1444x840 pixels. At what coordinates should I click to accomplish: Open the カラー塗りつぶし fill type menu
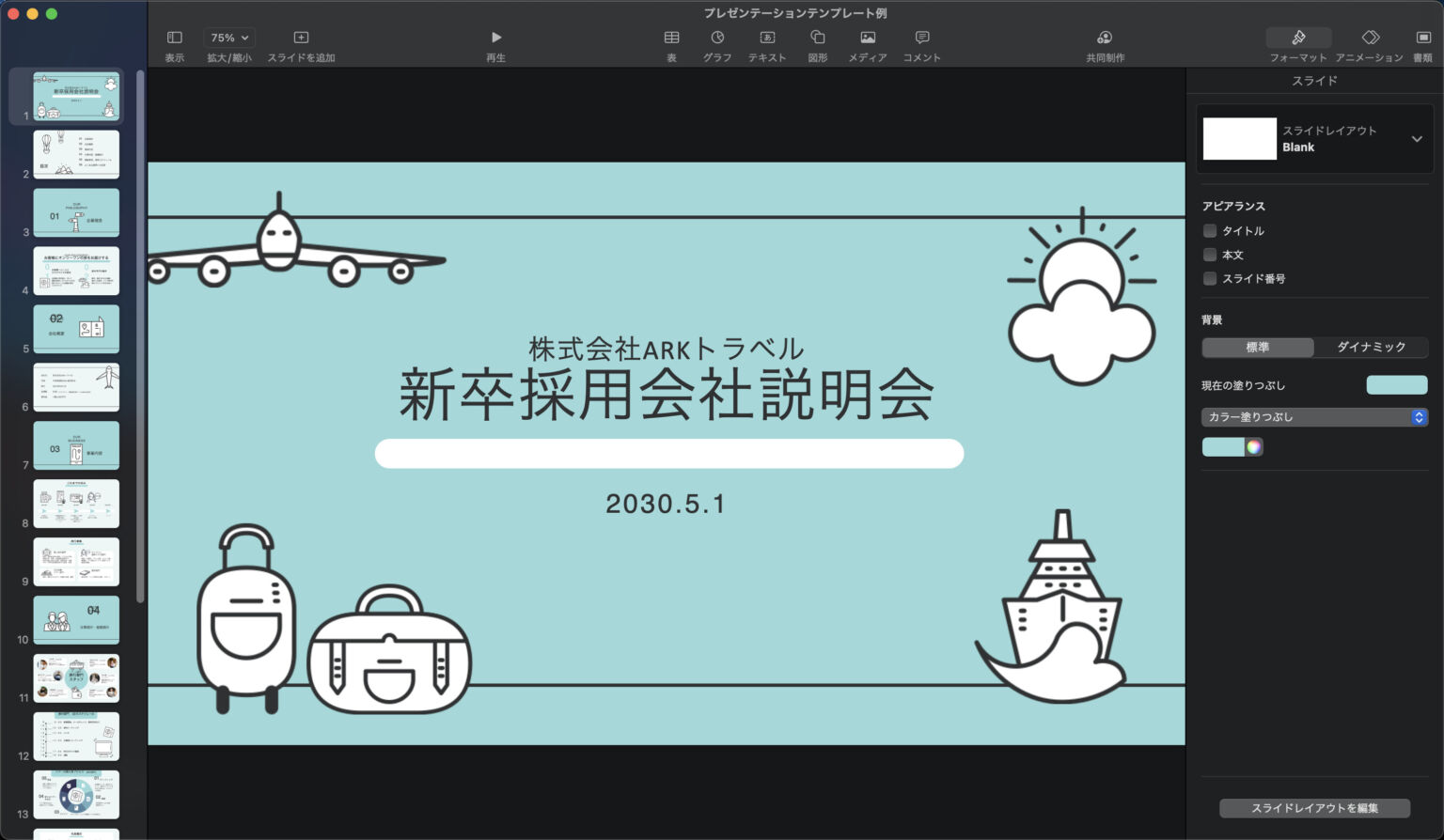[1313, 417]
